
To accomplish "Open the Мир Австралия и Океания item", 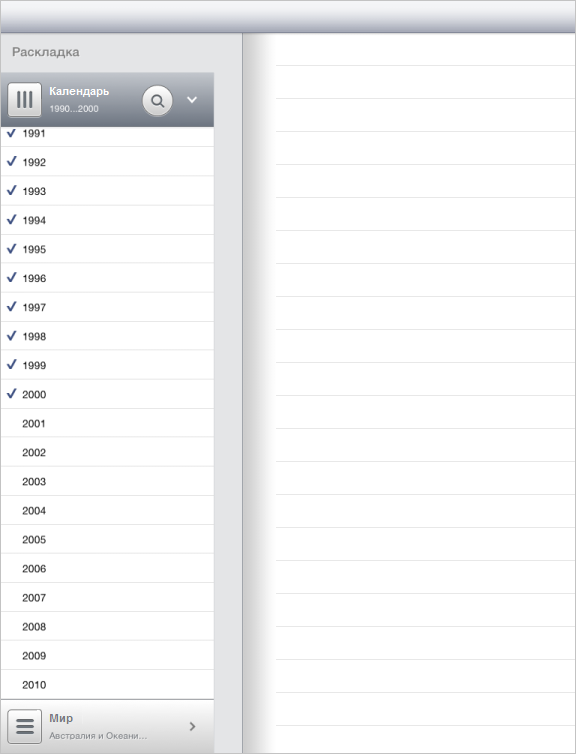I will [98, 726].
